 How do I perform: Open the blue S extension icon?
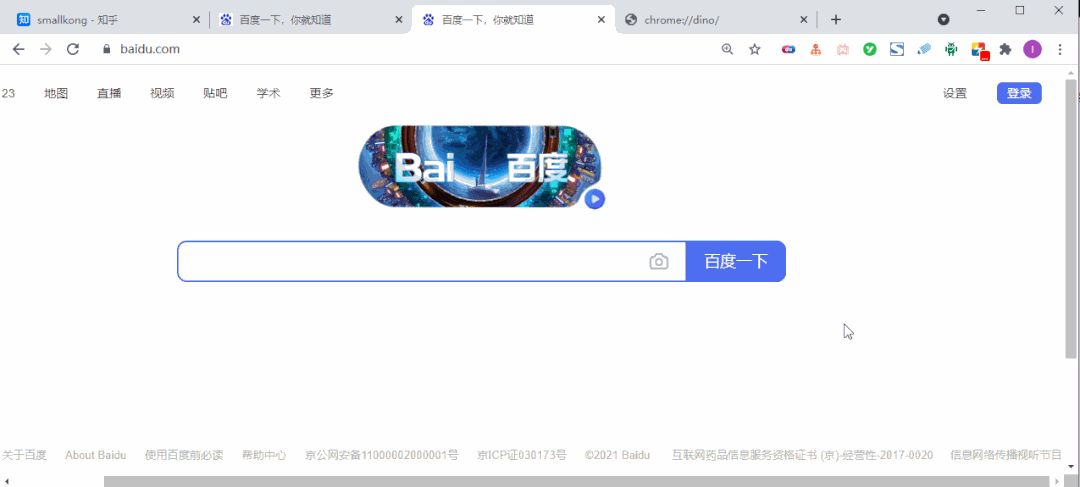[x=897, y=49]
